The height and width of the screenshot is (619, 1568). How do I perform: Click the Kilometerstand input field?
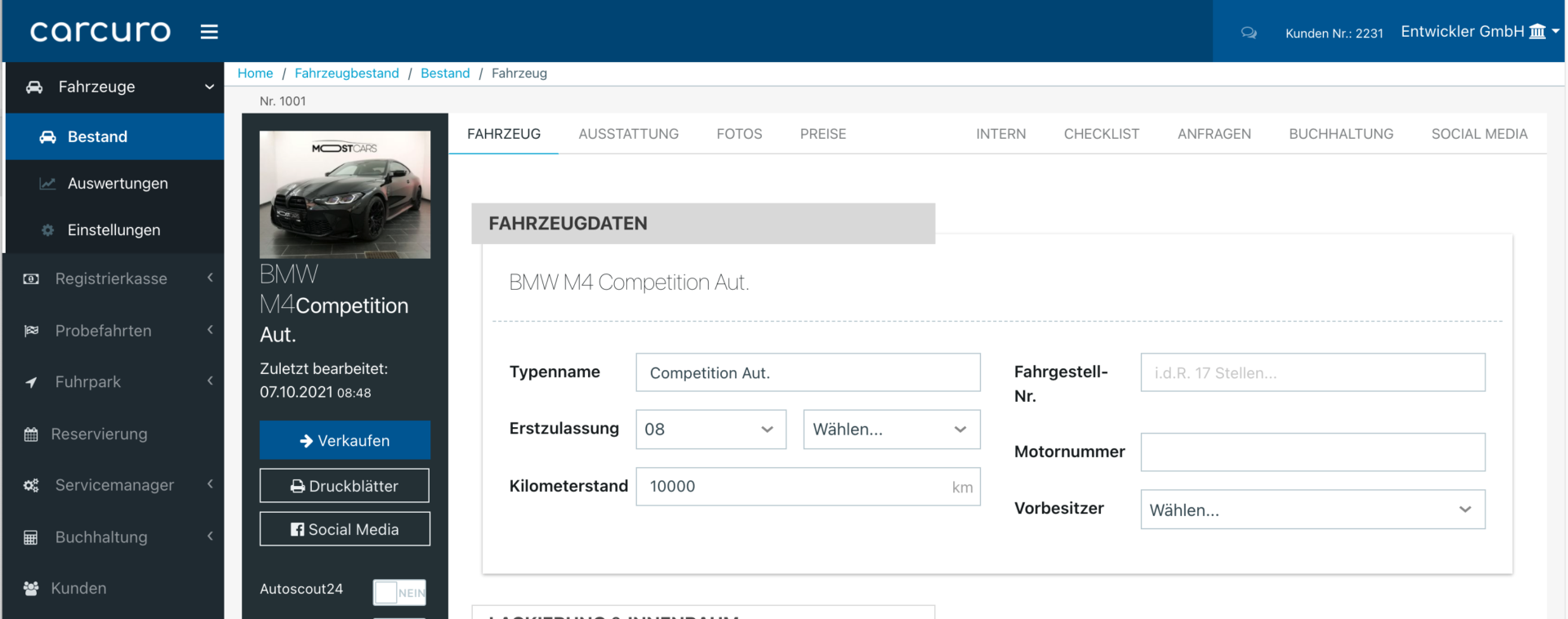coord(808,487)
